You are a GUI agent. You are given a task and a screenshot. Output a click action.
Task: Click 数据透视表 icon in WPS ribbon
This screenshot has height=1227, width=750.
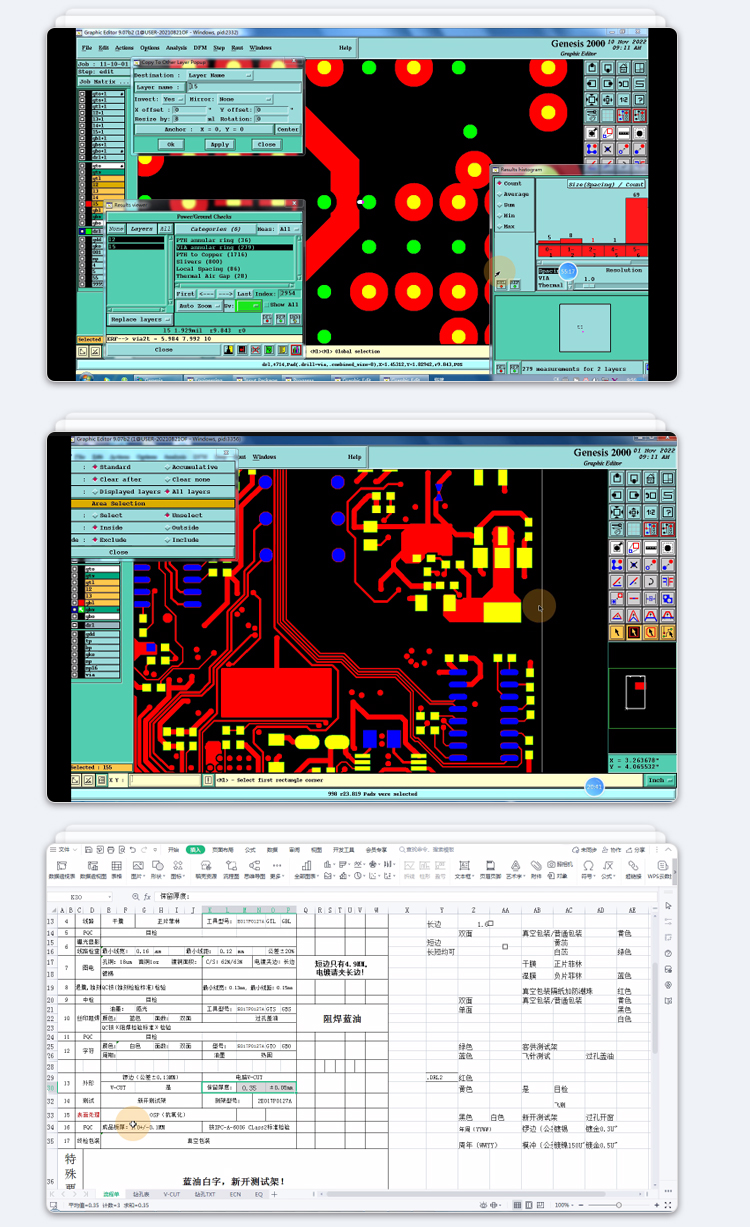pos(62,870)
